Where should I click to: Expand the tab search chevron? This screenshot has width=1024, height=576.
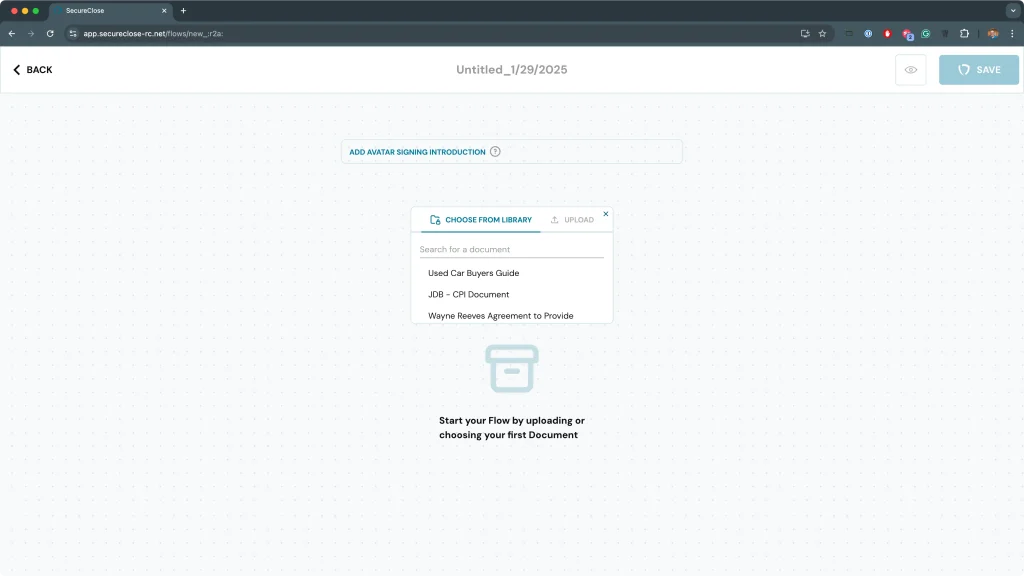pos(1012,10)
